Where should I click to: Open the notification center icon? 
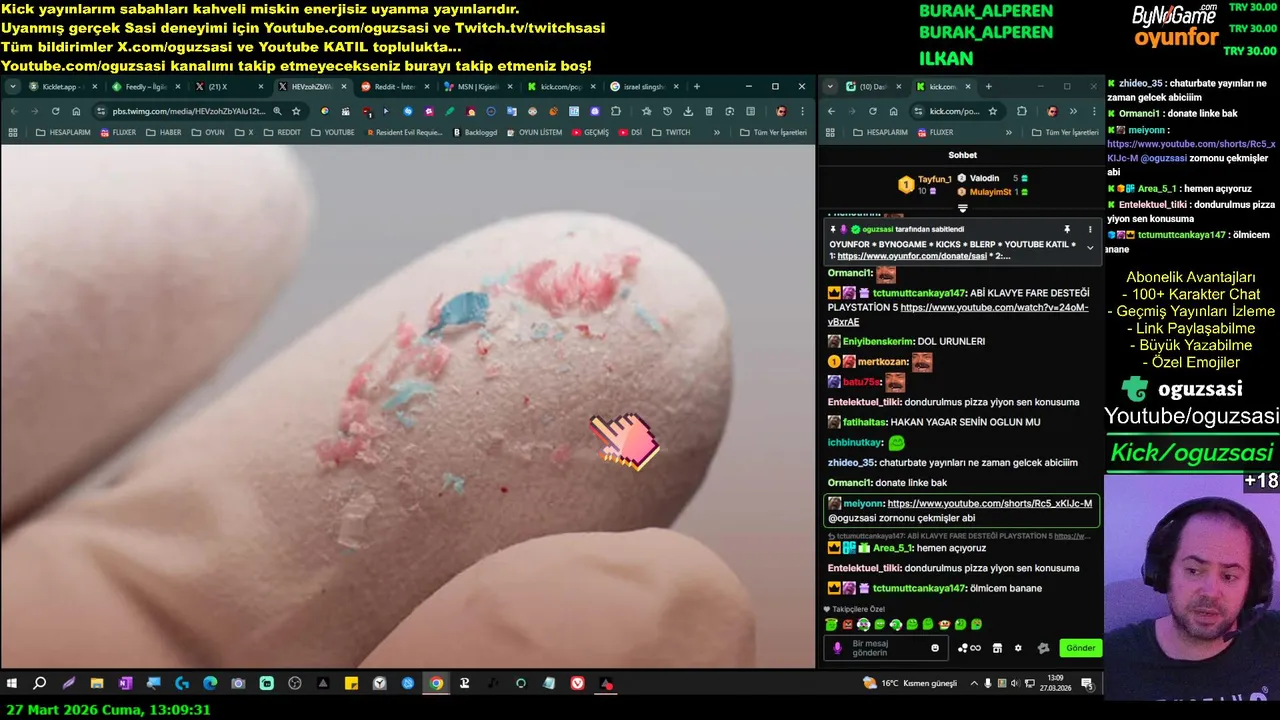click(x=1087, y=683)
